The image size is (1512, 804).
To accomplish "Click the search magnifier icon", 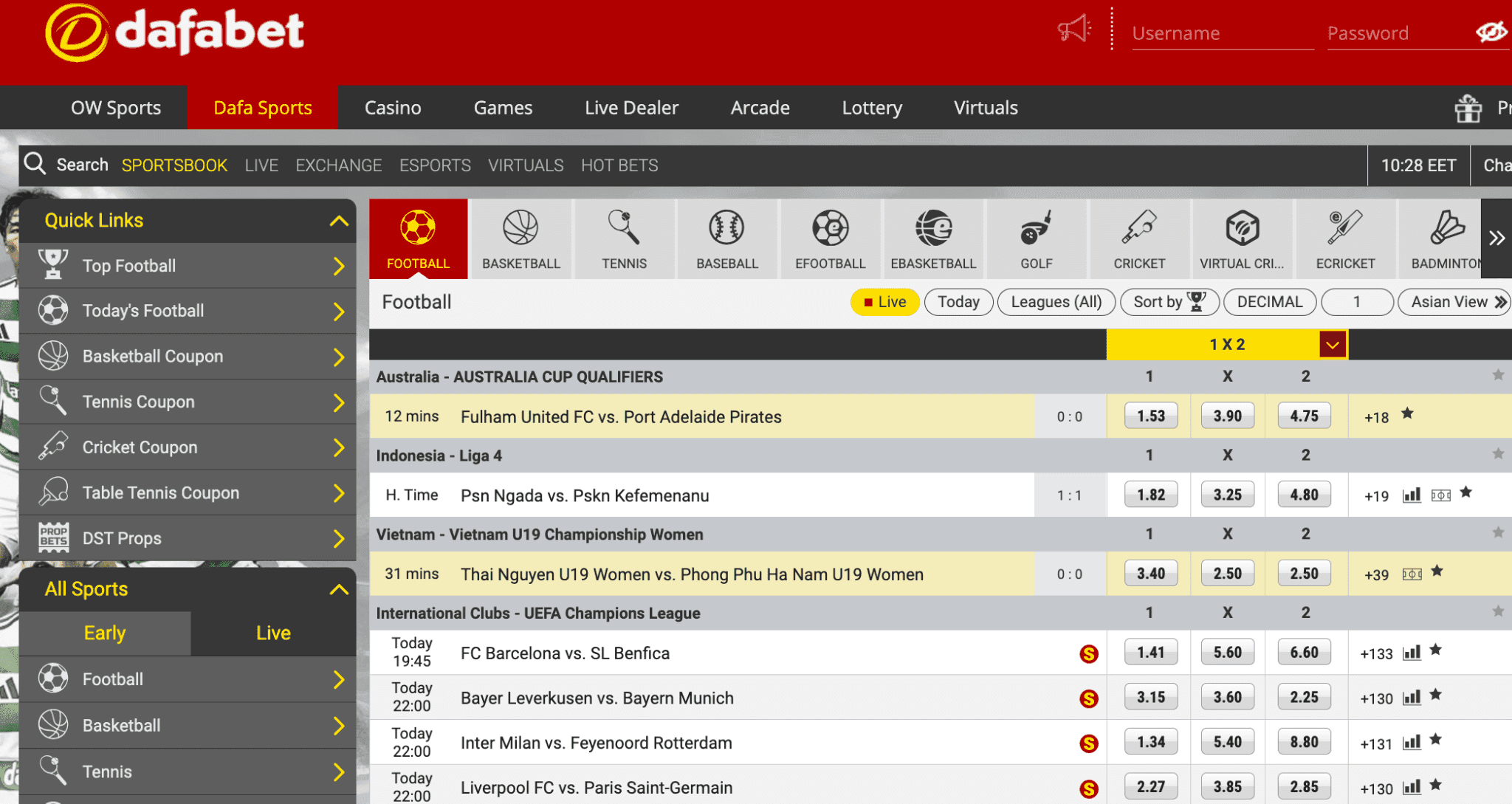I will pos(35,163).
